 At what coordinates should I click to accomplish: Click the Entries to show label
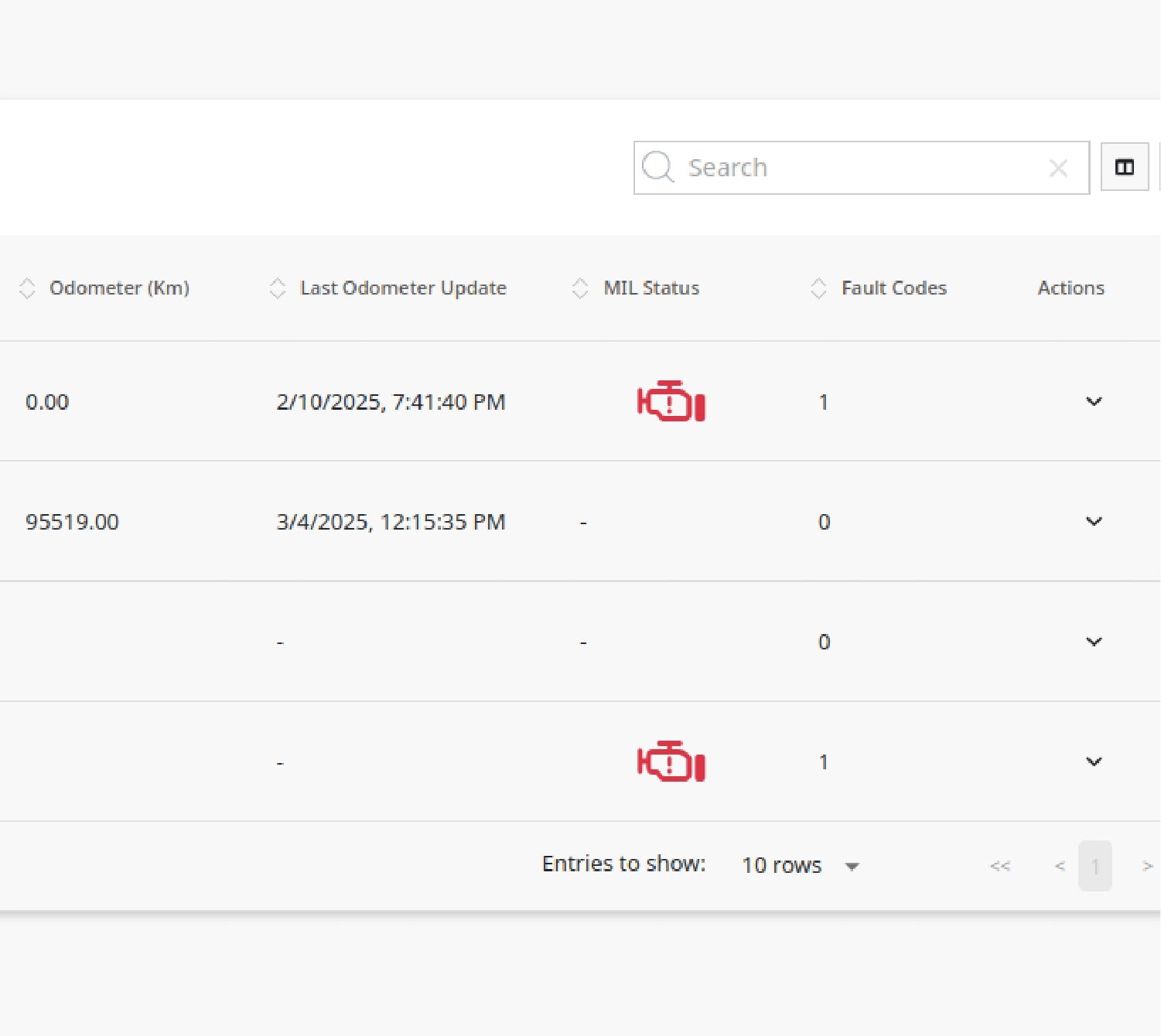[623, 864]
